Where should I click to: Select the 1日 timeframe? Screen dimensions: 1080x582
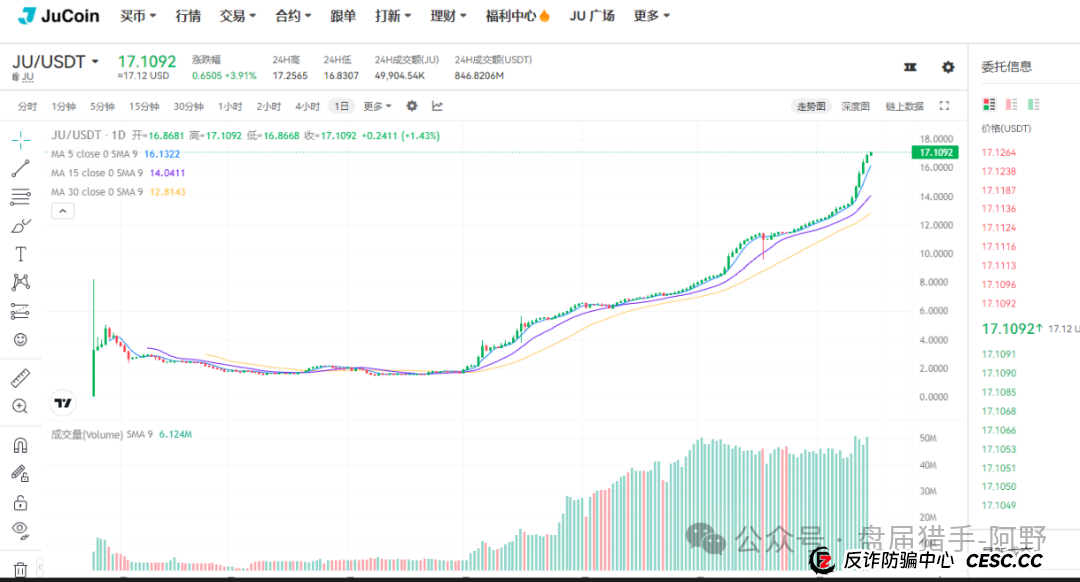tap(341, 105)
